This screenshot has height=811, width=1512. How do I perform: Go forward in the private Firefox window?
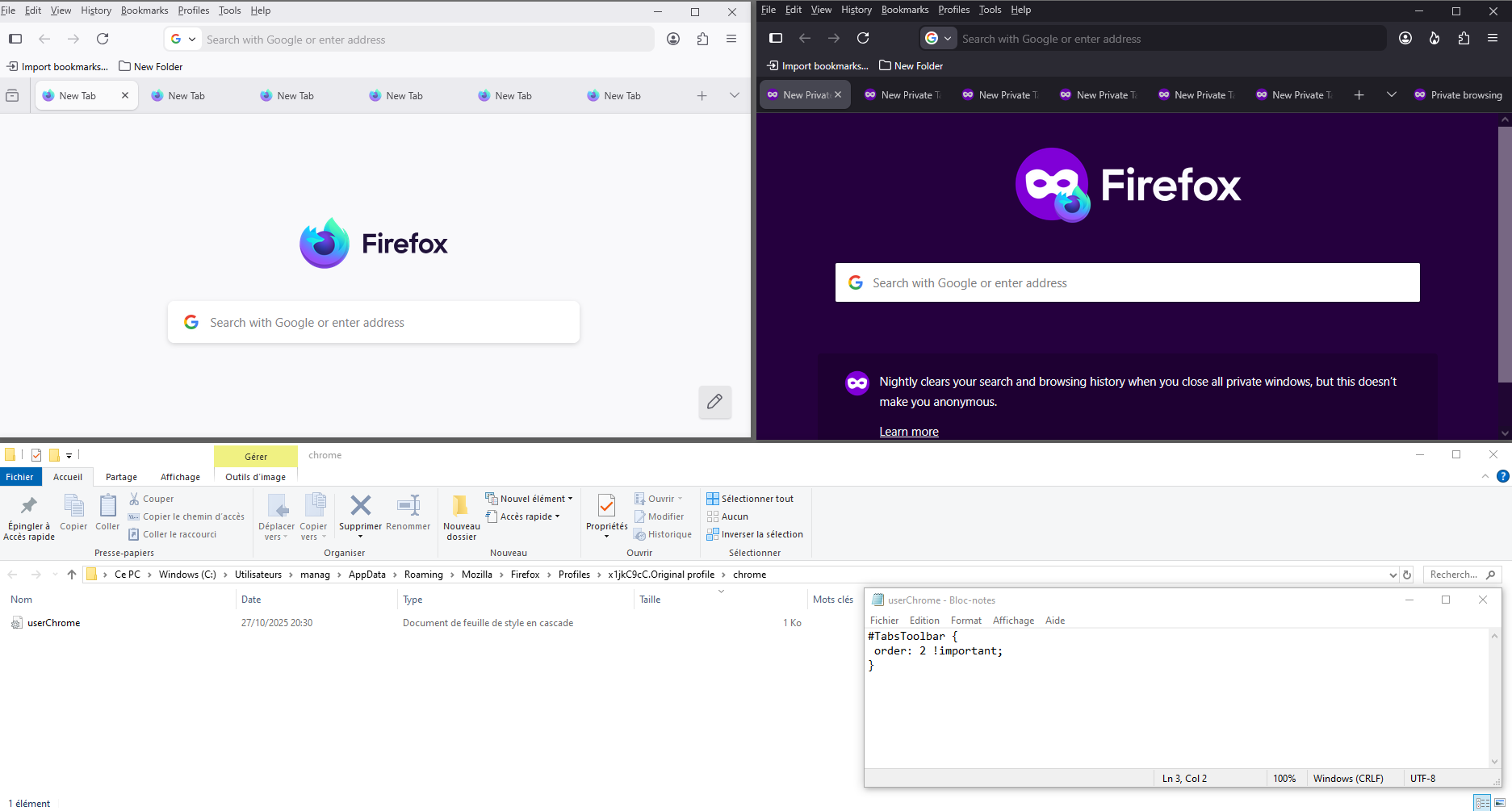(834, 38)
